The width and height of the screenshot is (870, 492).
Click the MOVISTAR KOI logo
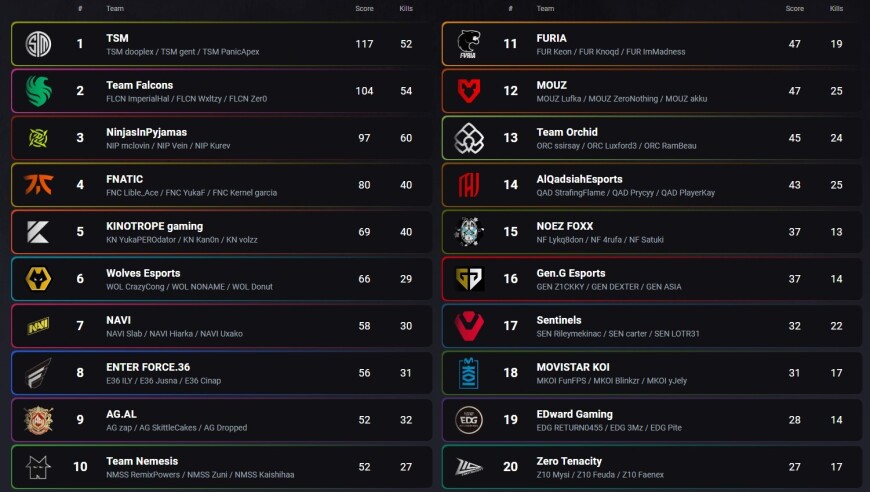(x=468, y=373)
